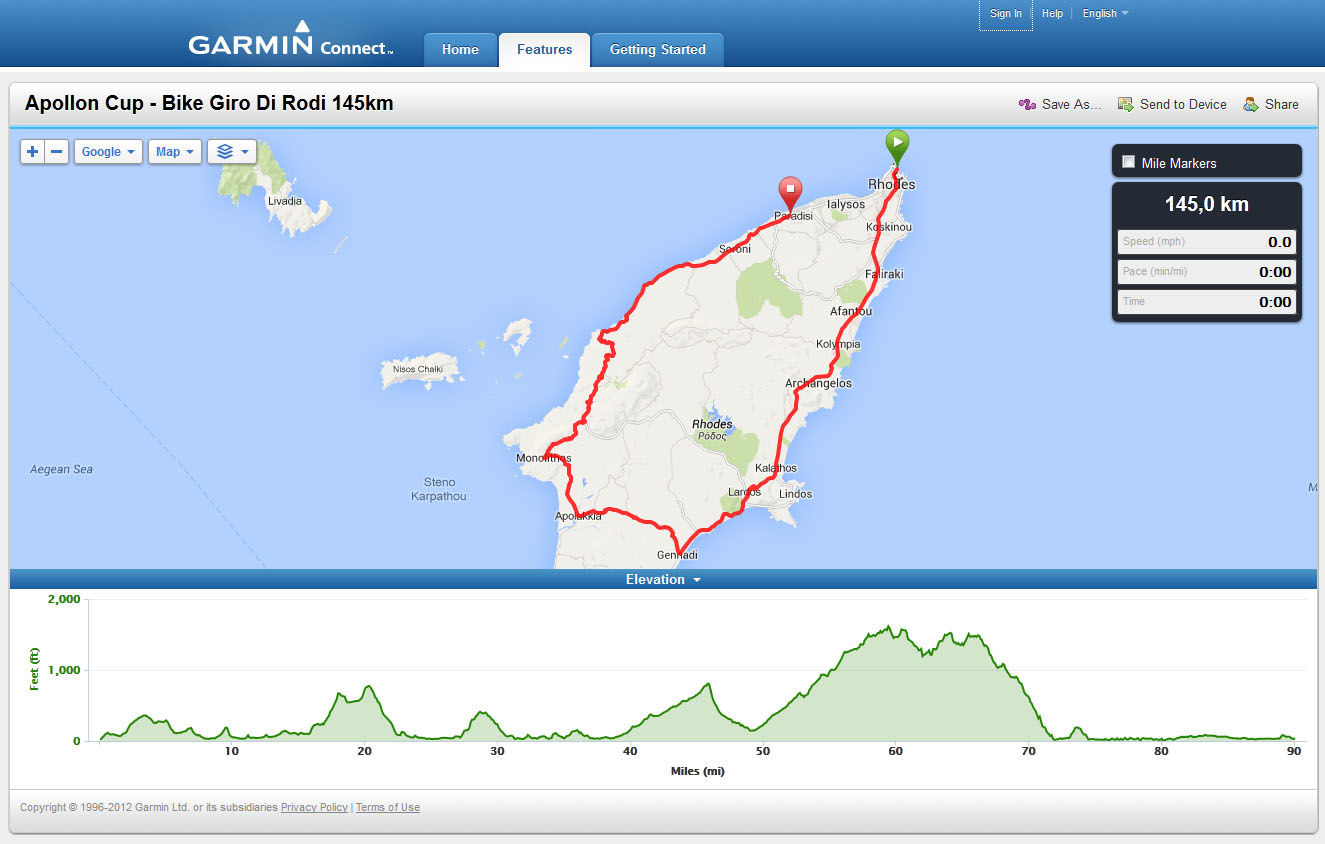Screen dimensions: 1325x844
Task: Click the Save As icon
Action: coord(1027,104)
